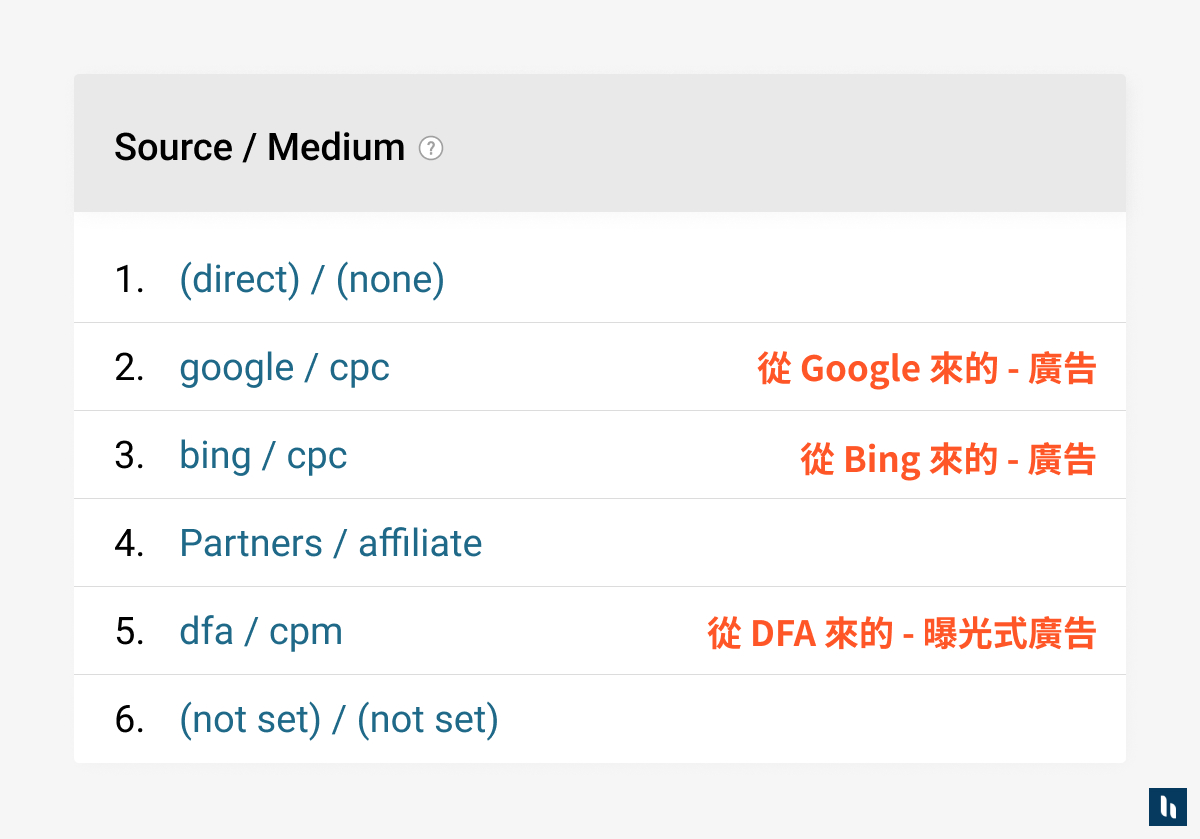Select the bing / cpc link
This screenshot has width=1200, height=839.
click(x=263, y=455)
